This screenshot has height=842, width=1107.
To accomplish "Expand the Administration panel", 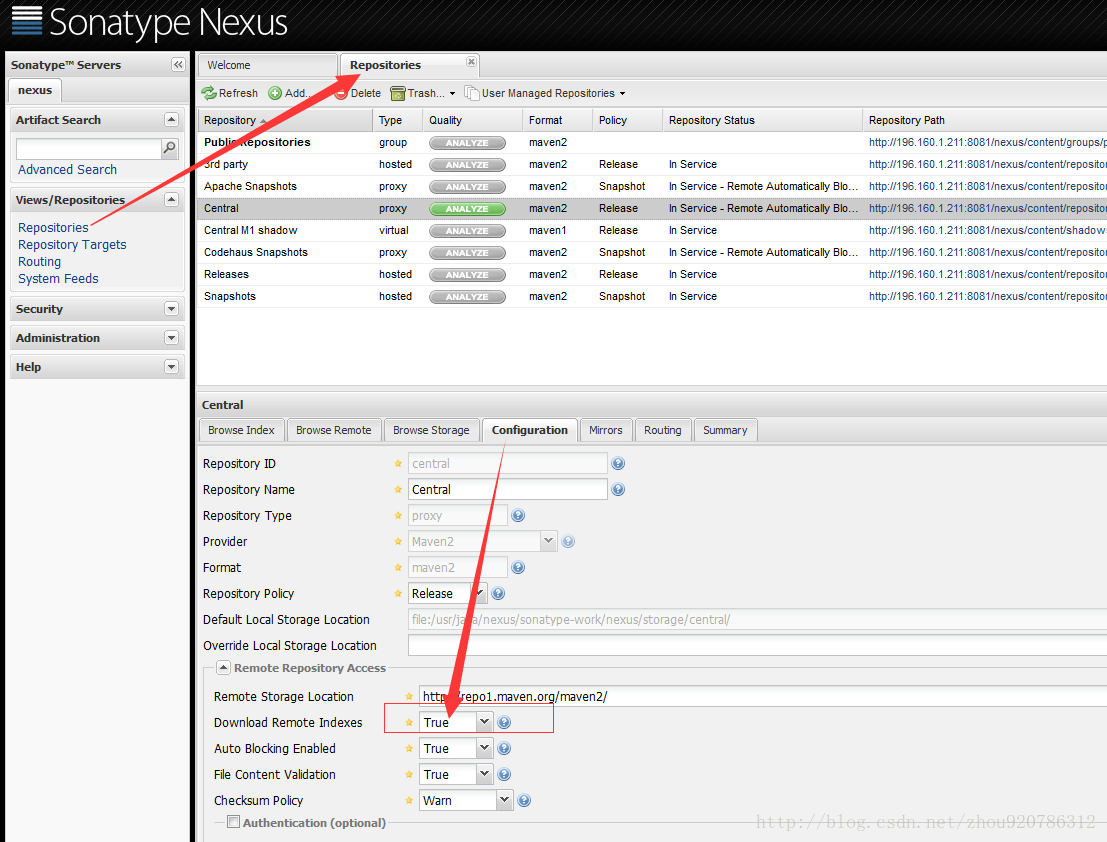I will 171,337.
